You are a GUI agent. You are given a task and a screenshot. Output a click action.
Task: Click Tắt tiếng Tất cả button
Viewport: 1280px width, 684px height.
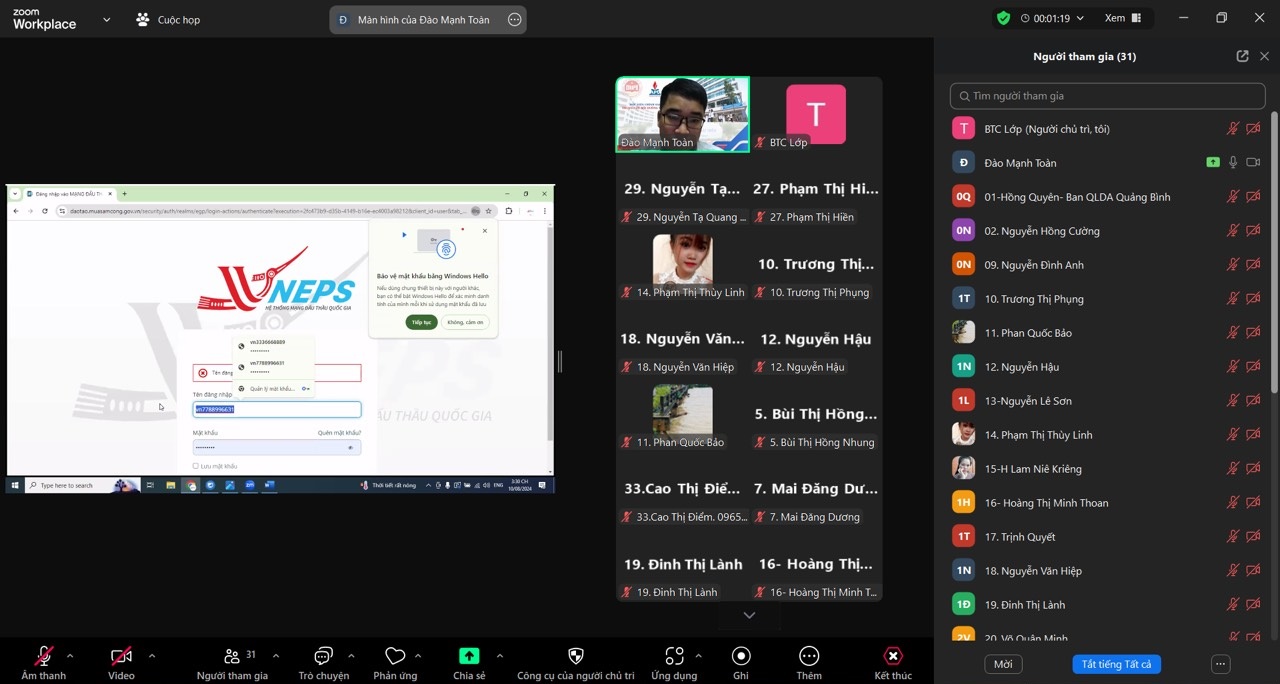point(1116,664)
